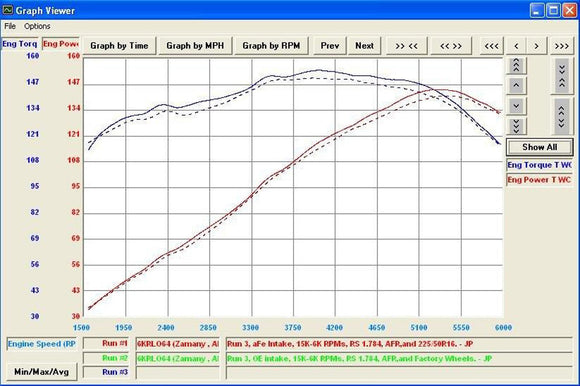Step right with single > arrow

[536, 46]
